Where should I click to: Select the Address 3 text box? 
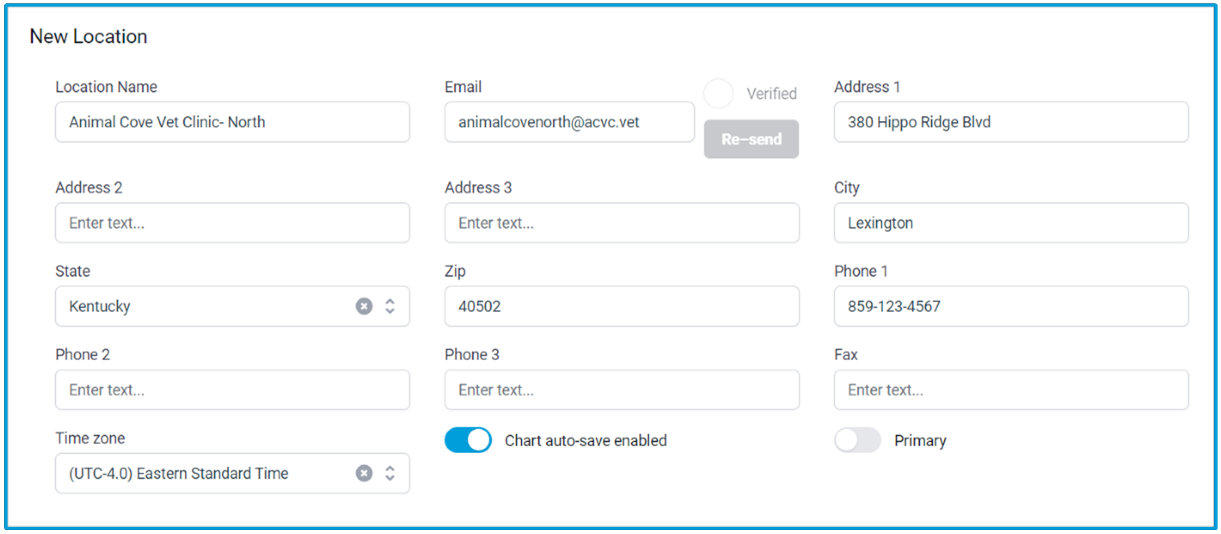[x=622, y=223]
